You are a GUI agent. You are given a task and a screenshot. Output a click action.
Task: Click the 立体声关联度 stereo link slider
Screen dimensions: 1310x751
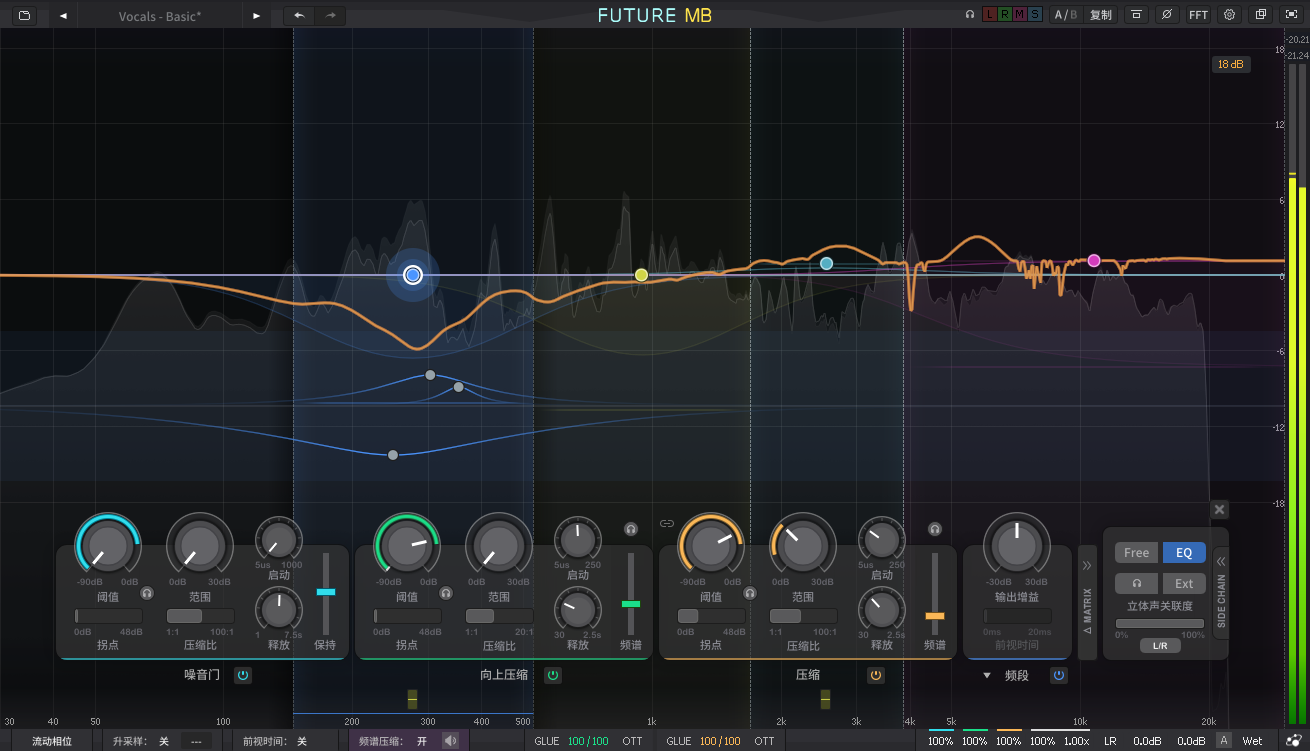[x=1160, y=624]
